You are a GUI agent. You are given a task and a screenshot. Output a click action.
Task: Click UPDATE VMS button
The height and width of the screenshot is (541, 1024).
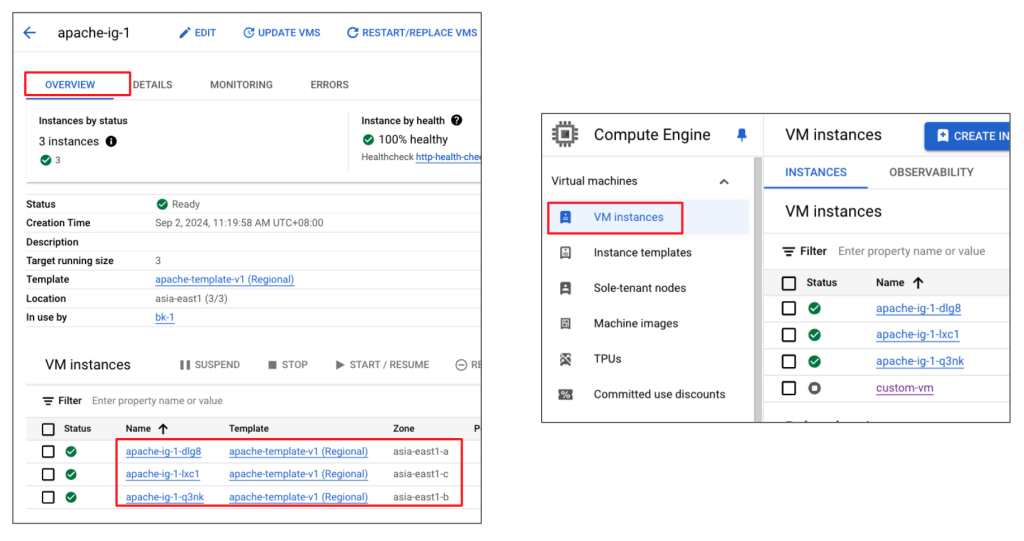click(281, 33)
